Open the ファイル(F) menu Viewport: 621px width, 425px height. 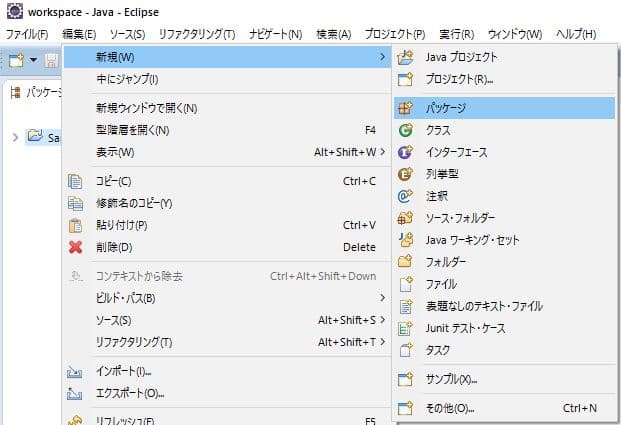point(27,34)
